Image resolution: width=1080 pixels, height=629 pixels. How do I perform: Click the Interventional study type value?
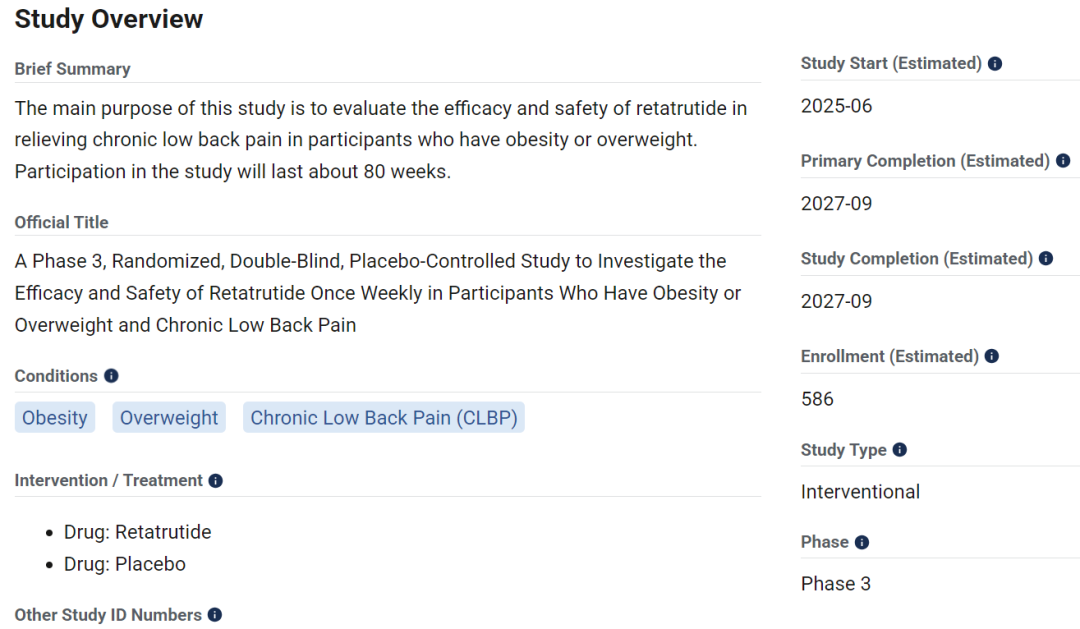[x=860, y=491]
